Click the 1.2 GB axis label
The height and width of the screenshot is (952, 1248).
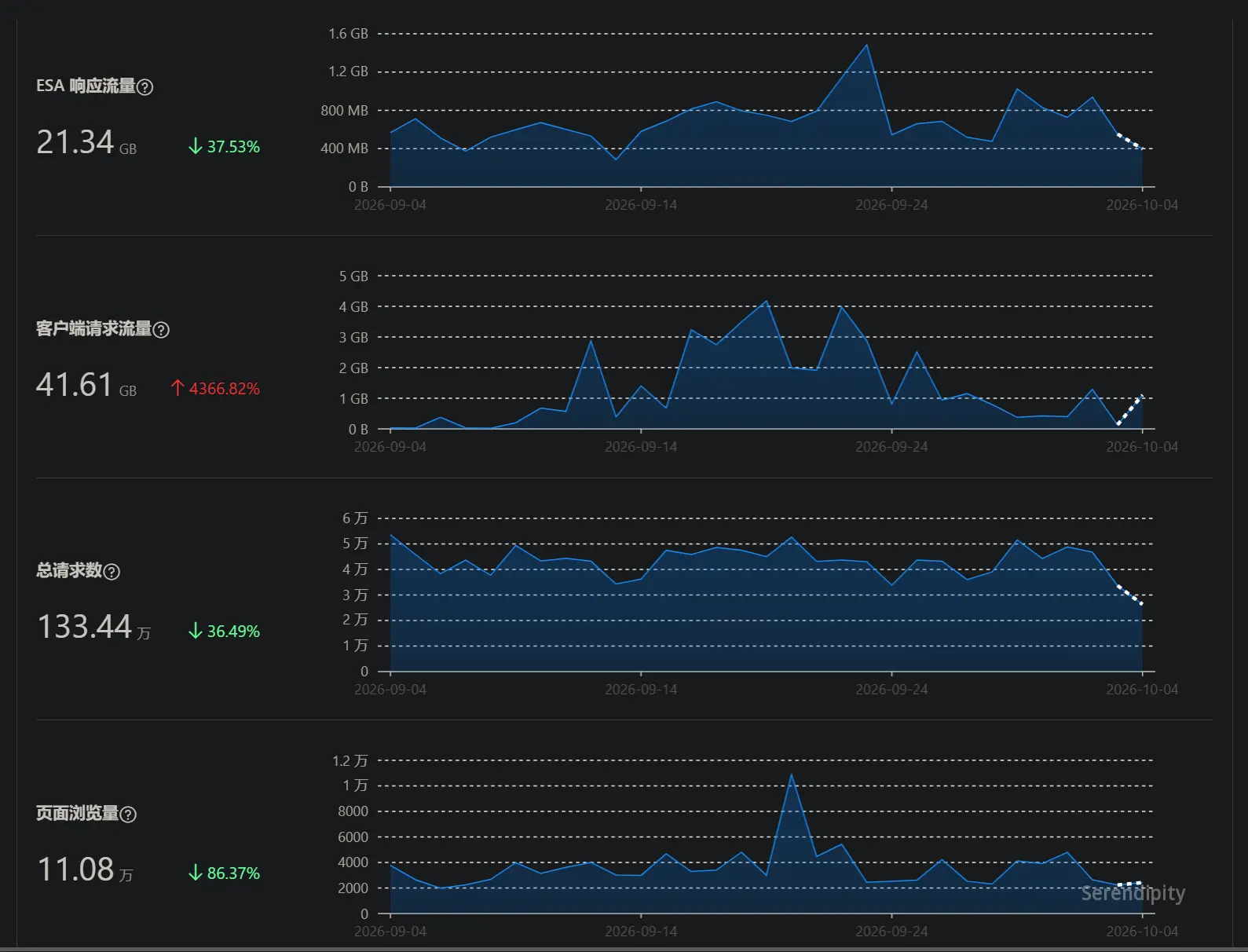pos(348,71)
